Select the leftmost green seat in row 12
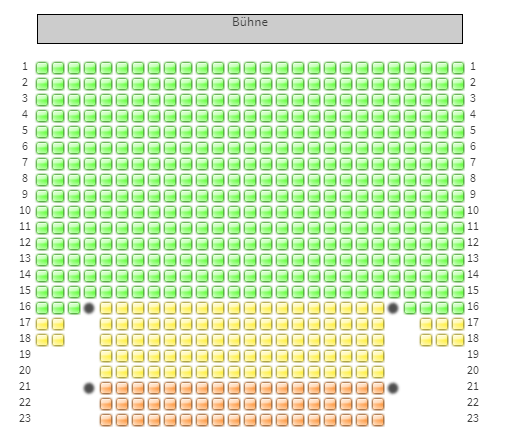 (x=42, y=244)
